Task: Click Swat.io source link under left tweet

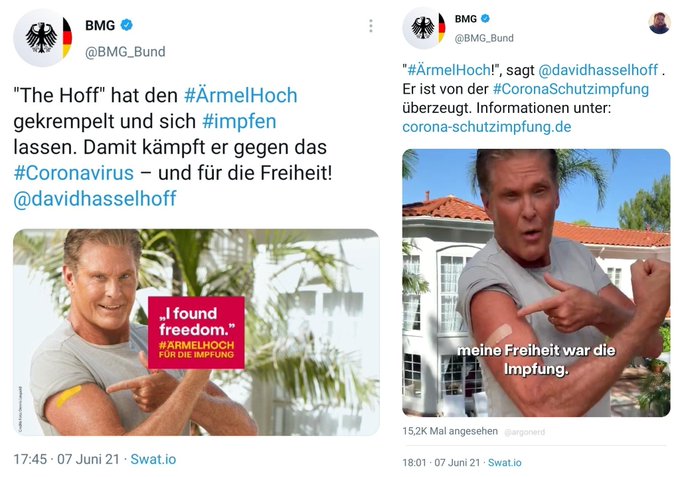Action: coord(153,459)
